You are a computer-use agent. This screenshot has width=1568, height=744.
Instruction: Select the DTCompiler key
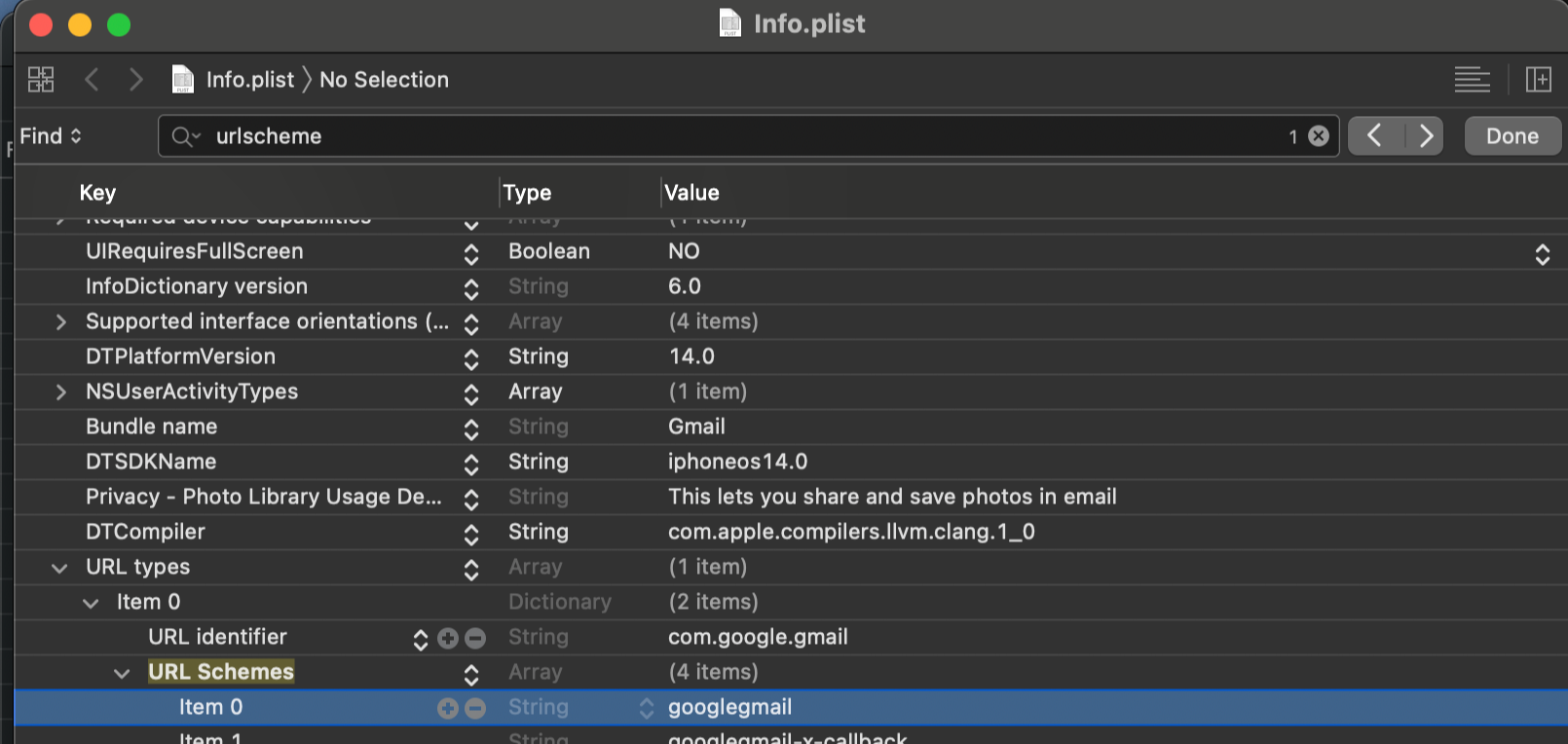coord(145,532)
